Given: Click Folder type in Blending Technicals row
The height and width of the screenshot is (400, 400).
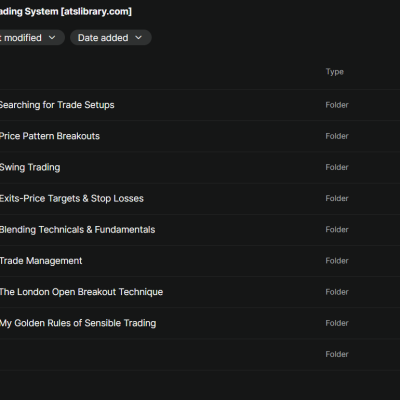Looking at the screenshot, I should point(337,230).
